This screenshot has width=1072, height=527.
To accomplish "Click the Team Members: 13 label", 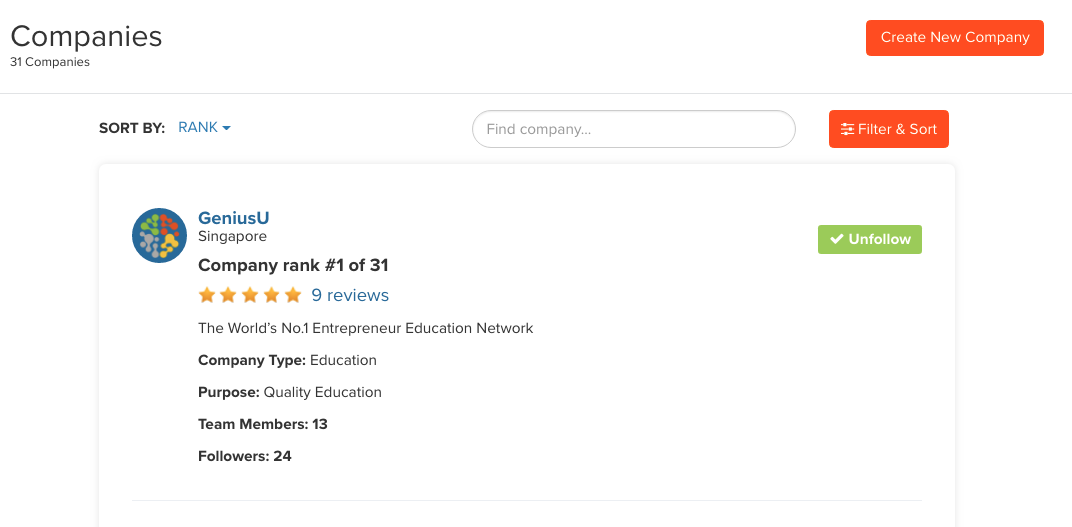I will pos(263,424).
